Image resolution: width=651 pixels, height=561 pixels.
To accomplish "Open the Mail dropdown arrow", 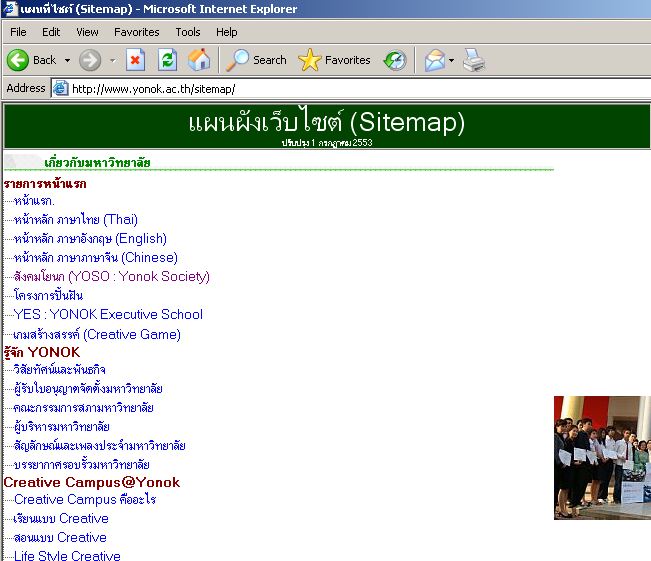I will point(451,61).
